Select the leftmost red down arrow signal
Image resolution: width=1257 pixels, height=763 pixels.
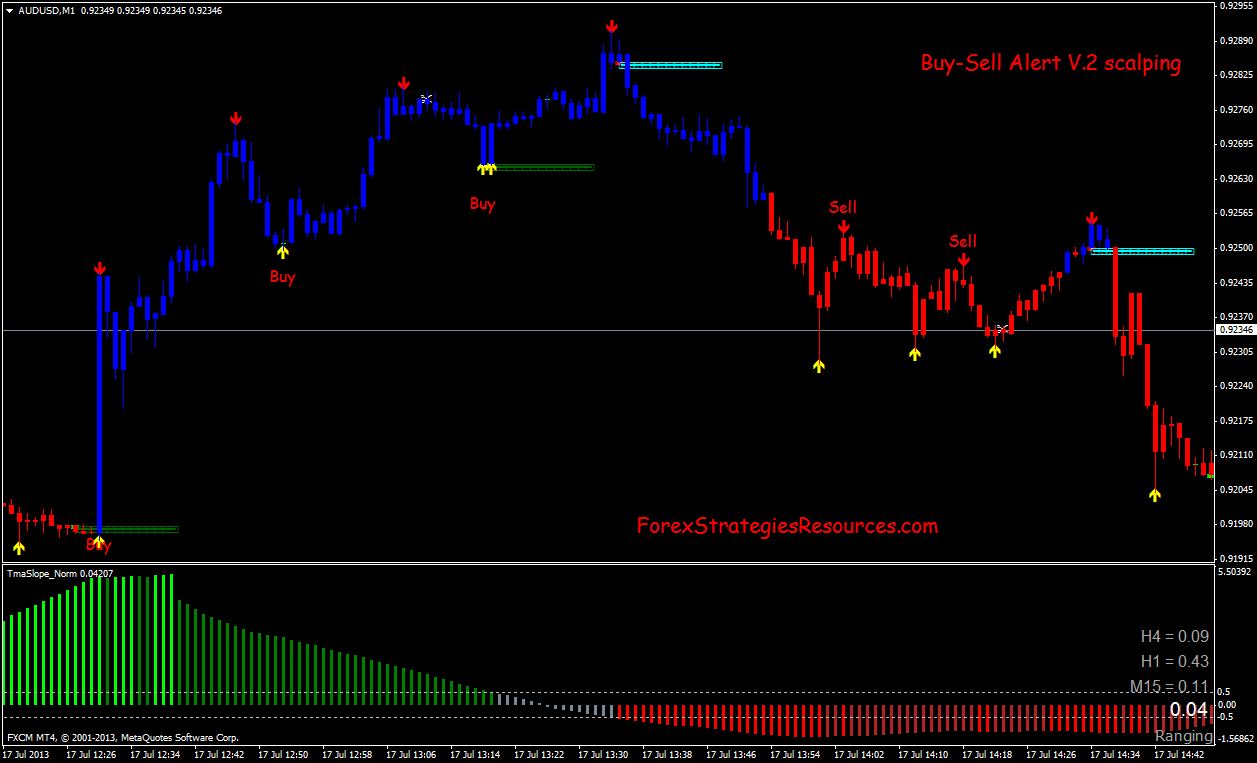(99, 269)
